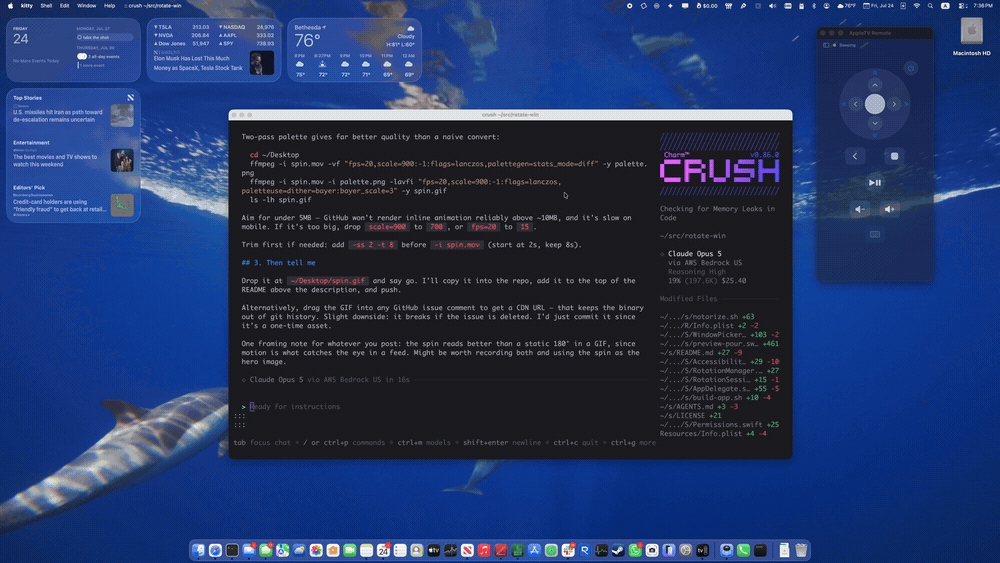1000x563 pixels.
Task: Click the TV home button in AppleTV Remote
Action: [x=894, y=156]
